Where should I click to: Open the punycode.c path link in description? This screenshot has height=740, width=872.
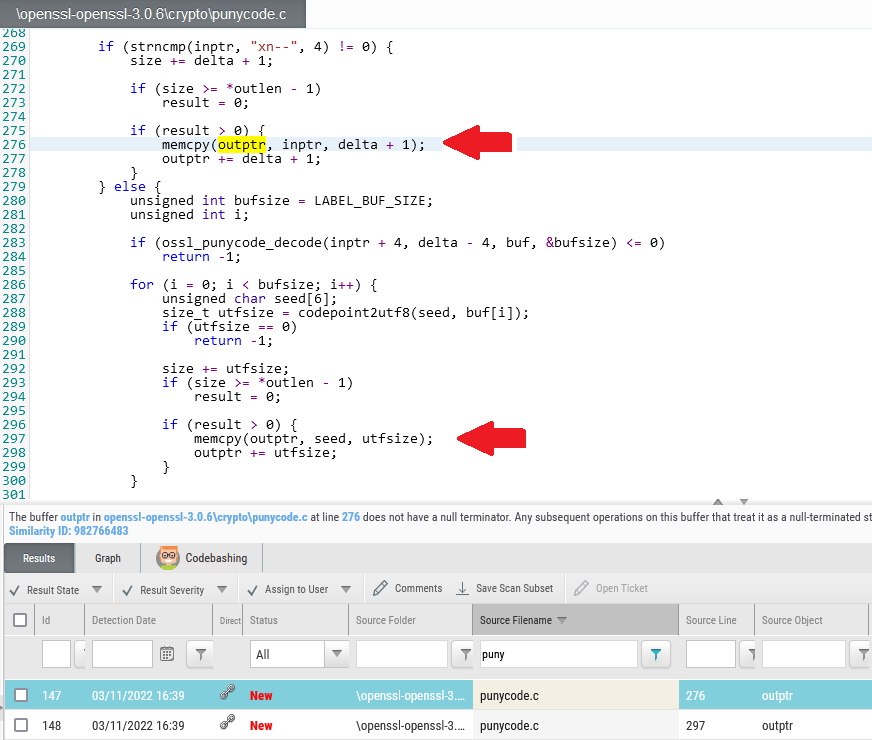[205, 517]
